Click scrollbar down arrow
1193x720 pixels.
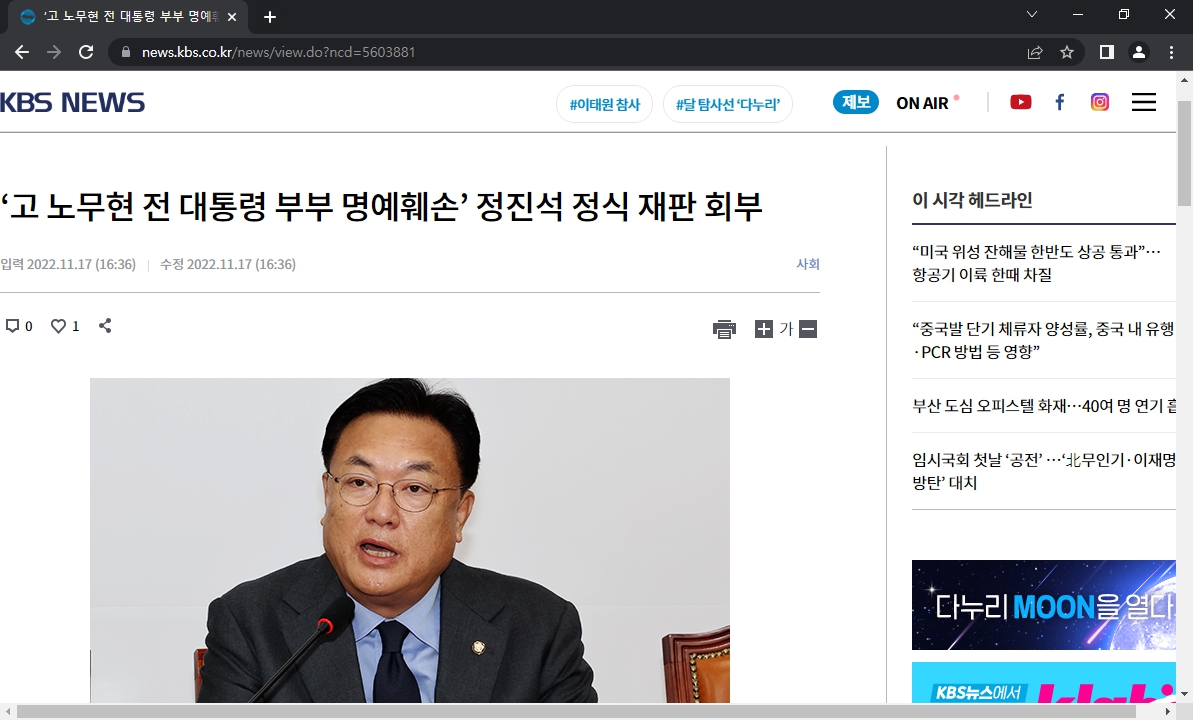1185,694
